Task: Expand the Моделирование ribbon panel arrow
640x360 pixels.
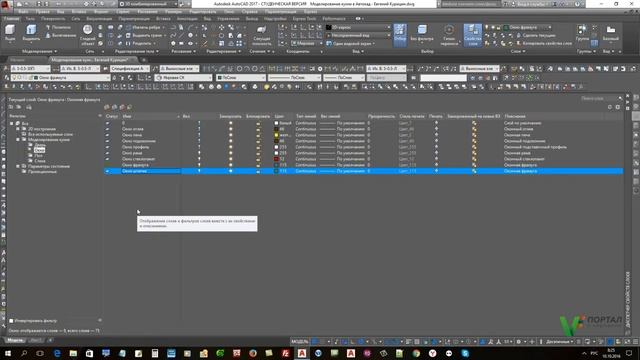Action: click(56, 51)
